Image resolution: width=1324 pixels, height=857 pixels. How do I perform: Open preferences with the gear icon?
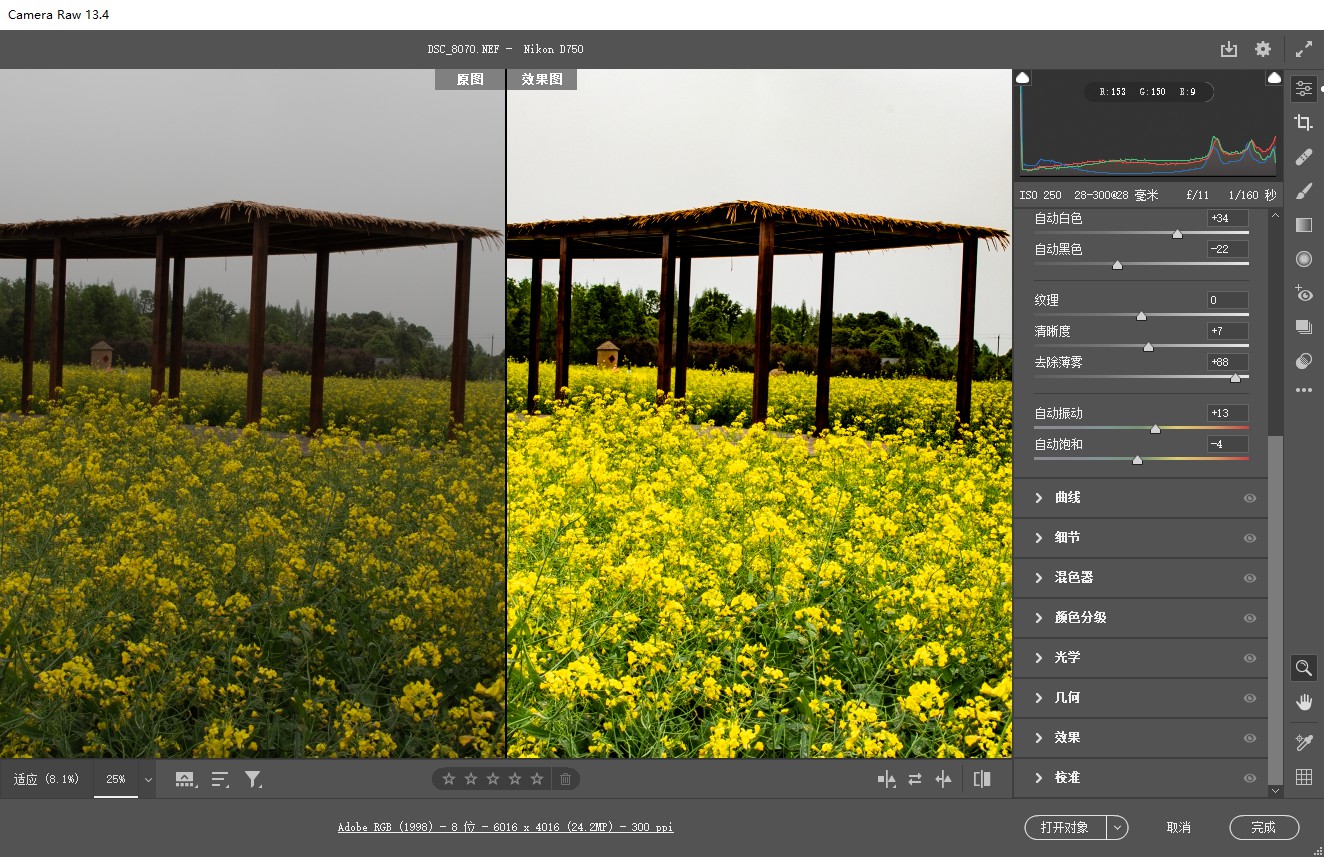[1263, 49]
